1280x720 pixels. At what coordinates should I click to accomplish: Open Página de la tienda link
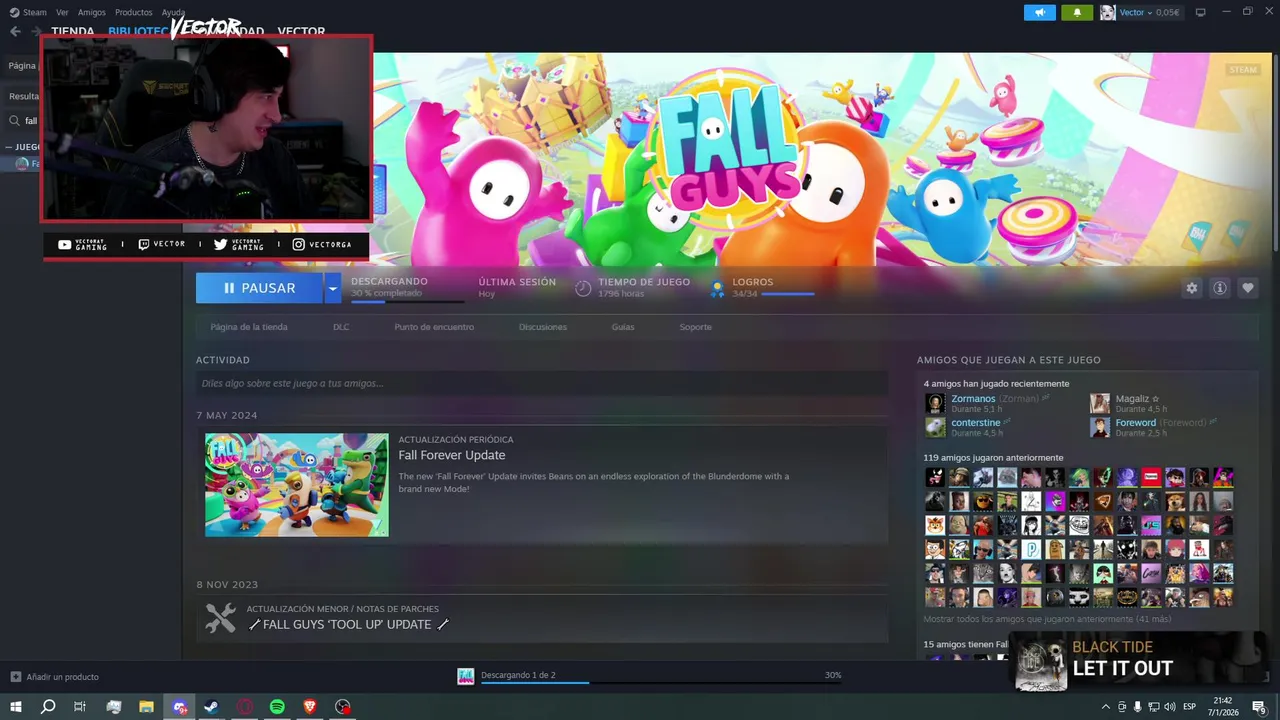249,327
